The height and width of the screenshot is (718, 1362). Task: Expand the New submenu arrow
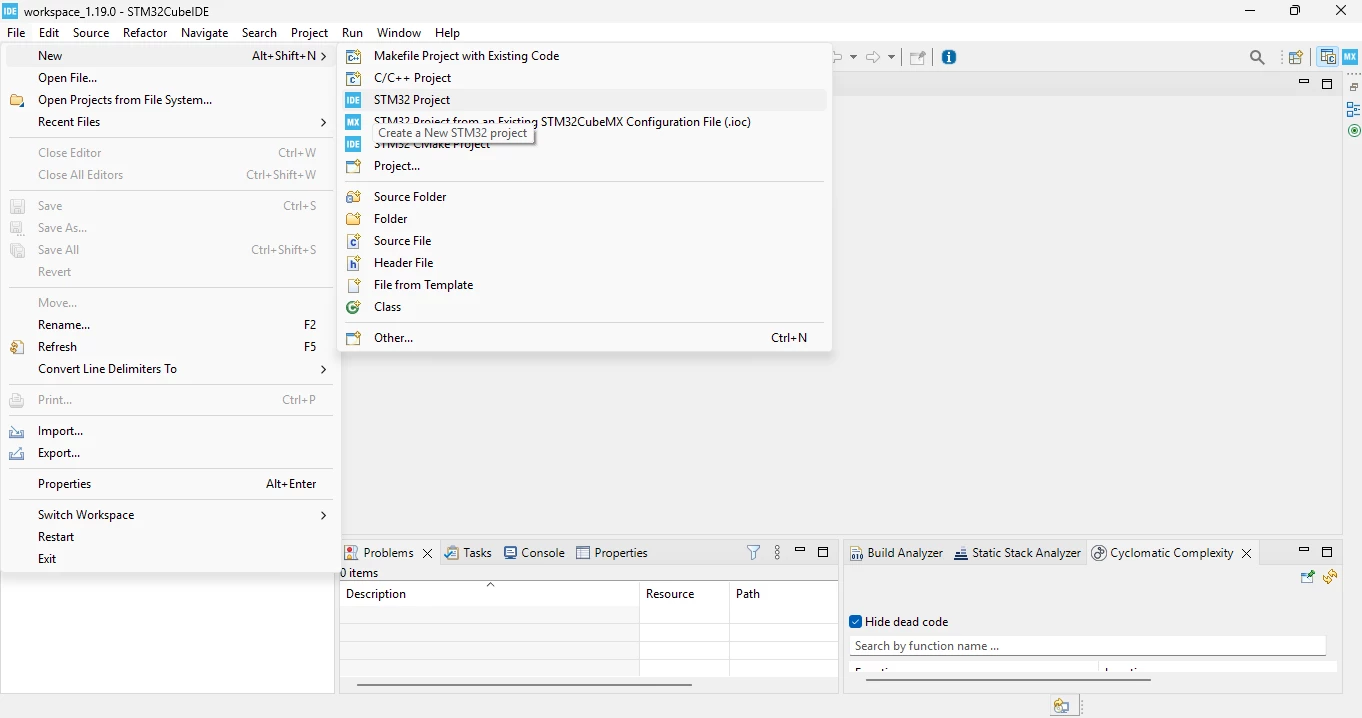point(324,56)
